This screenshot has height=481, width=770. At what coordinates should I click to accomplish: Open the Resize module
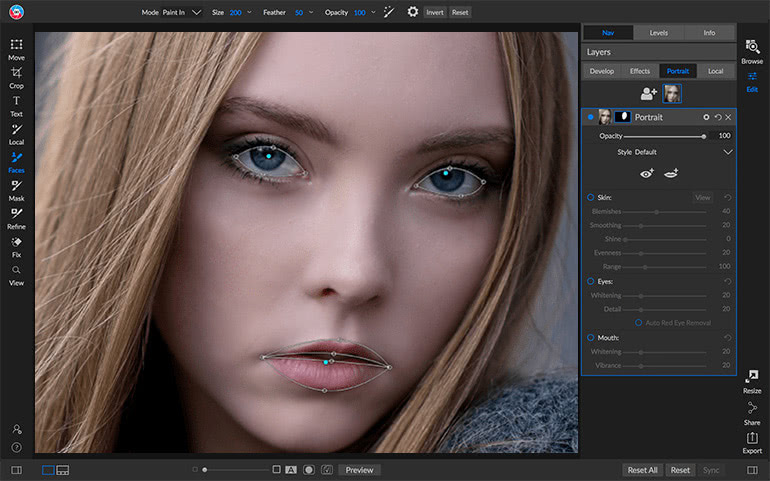[x=752, y=382]
